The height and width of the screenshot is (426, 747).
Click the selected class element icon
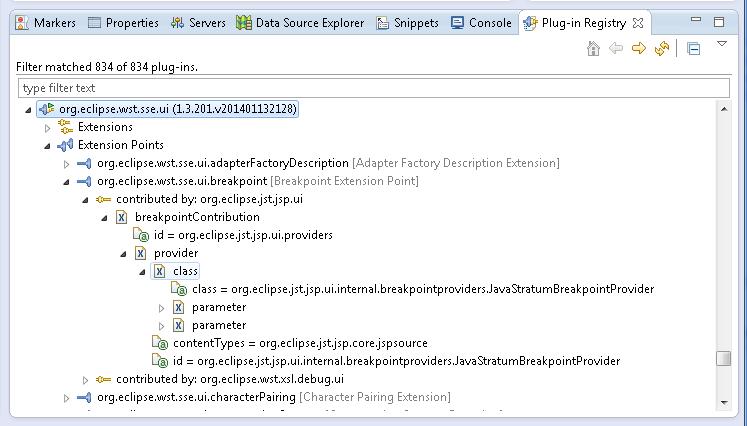tap(160, 272)
